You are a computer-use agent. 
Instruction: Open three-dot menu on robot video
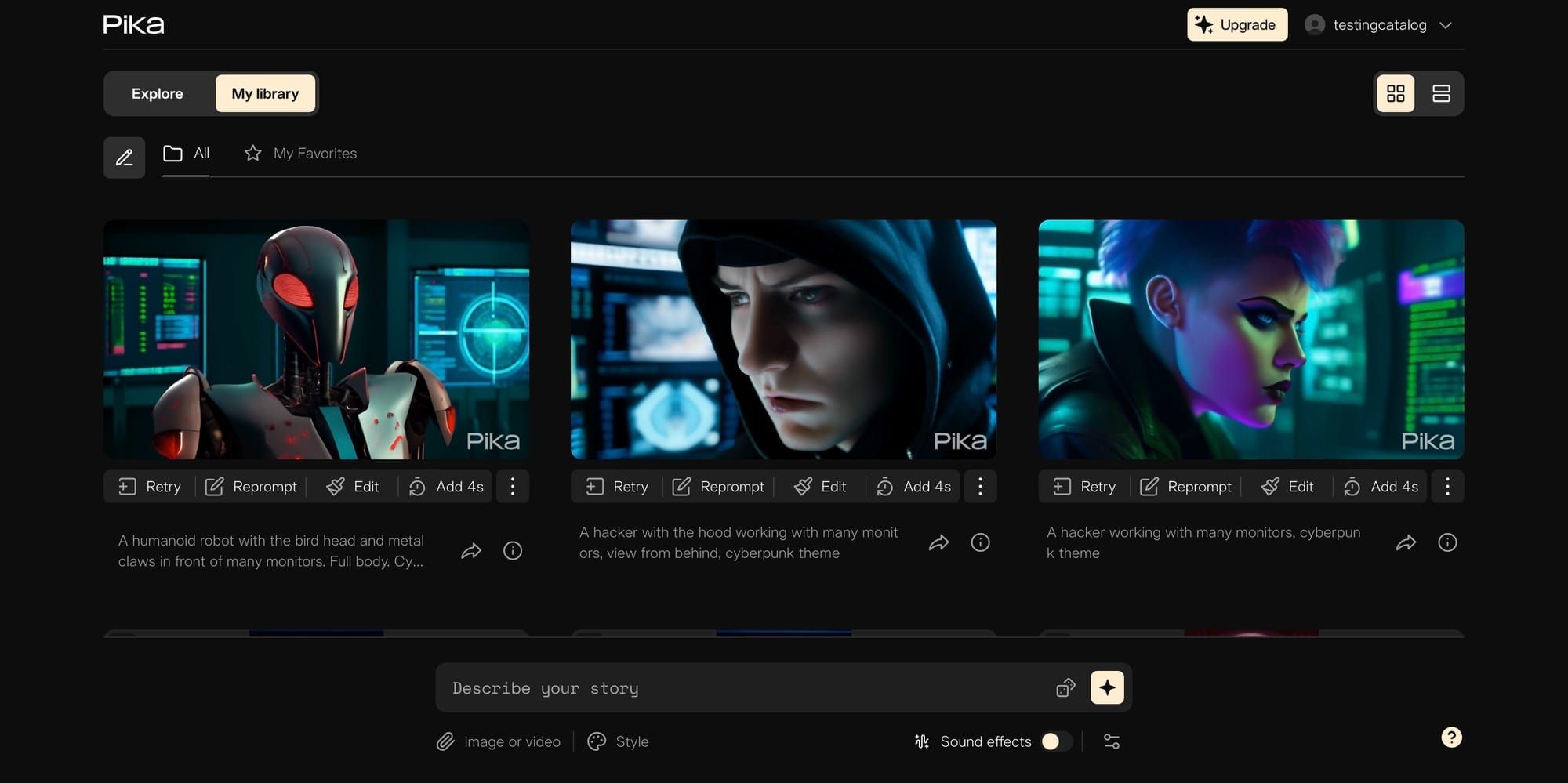(x=513, y=486)
